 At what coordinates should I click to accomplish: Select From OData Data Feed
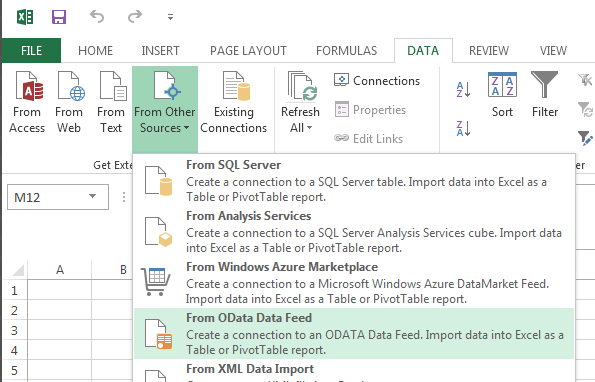354,333
